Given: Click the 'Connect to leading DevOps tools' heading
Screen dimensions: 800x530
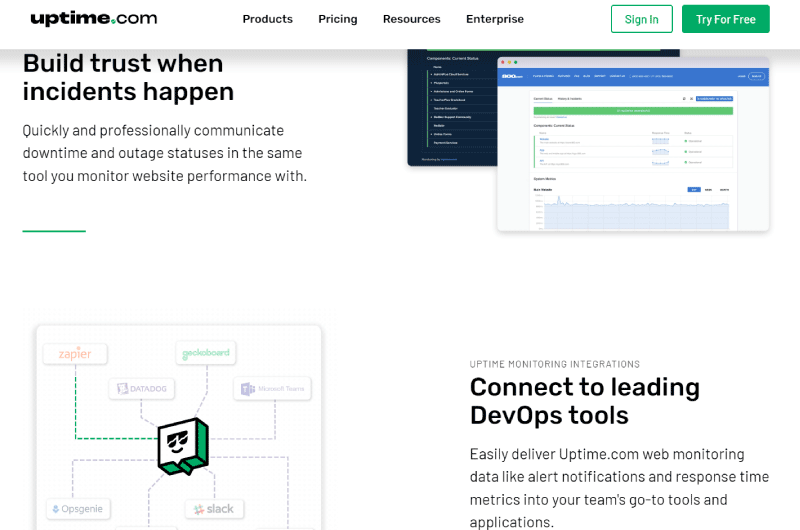Looking at the screenshot, I should click(x=585, y=401).
